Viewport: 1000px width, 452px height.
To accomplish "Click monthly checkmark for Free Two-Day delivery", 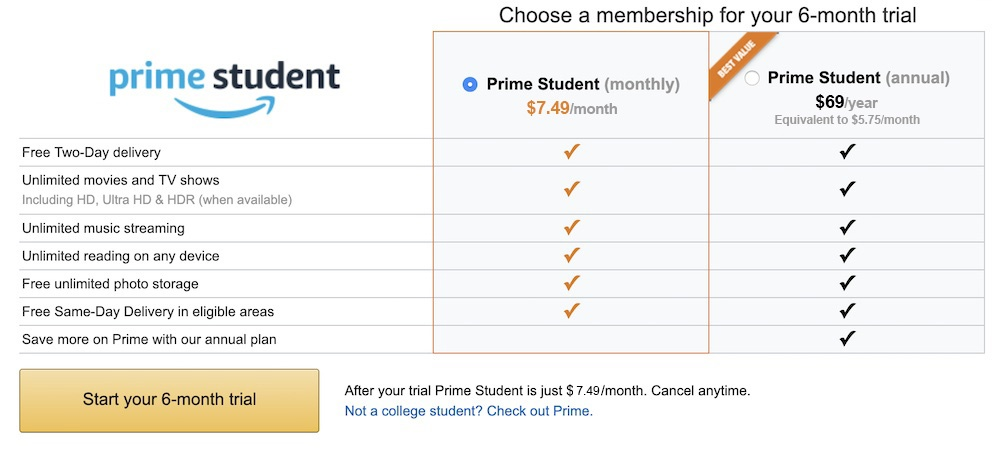I will pyautogui.click(x=571, y=152).
